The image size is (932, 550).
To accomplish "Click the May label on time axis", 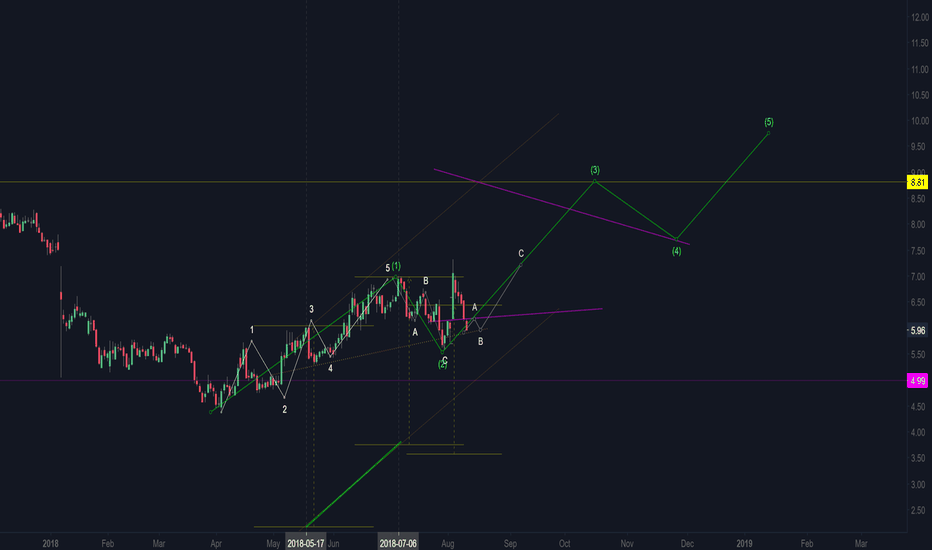I will click(273, 543).
